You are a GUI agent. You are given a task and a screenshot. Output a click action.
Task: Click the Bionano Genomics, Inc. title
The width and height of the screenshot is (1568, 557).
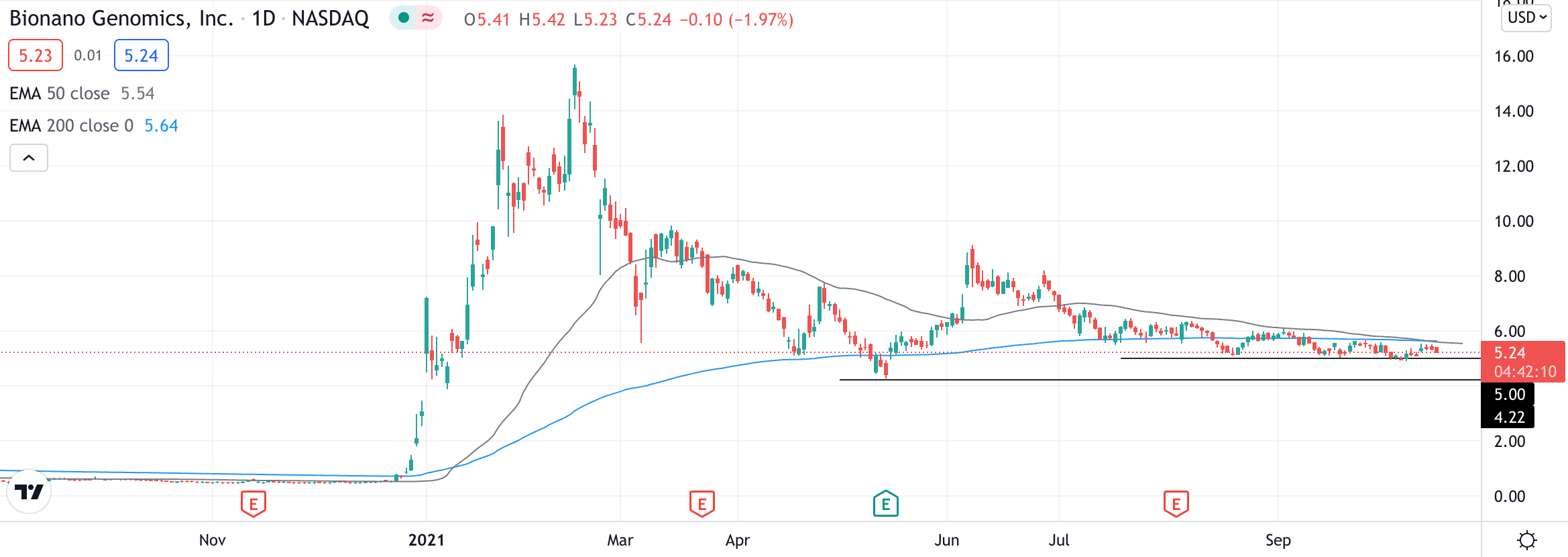[x=121, y=18]
